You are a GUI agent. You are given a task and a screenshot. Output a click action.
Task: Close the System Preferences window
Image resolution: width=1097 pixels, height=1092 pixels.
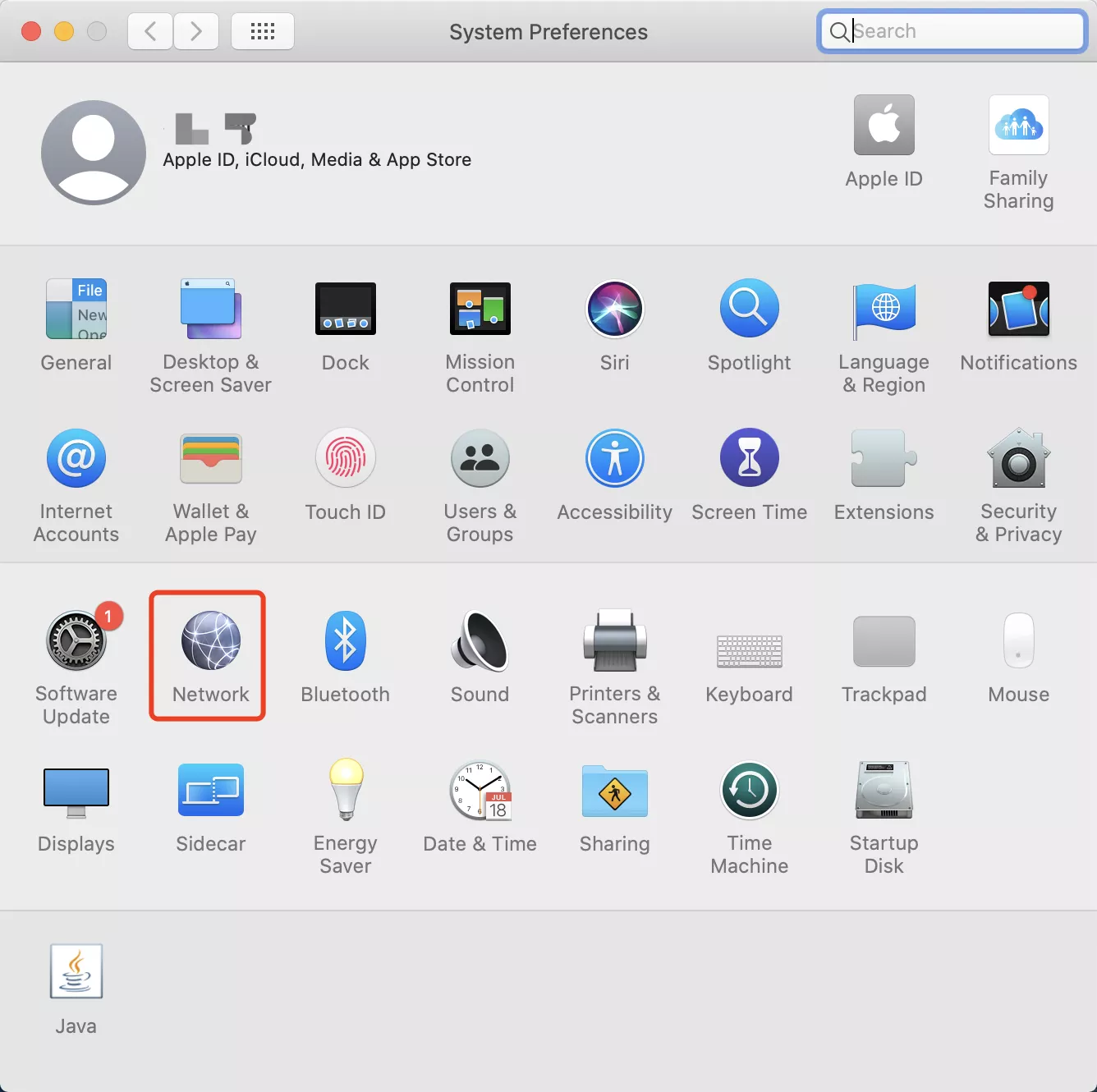pos(31,31)
